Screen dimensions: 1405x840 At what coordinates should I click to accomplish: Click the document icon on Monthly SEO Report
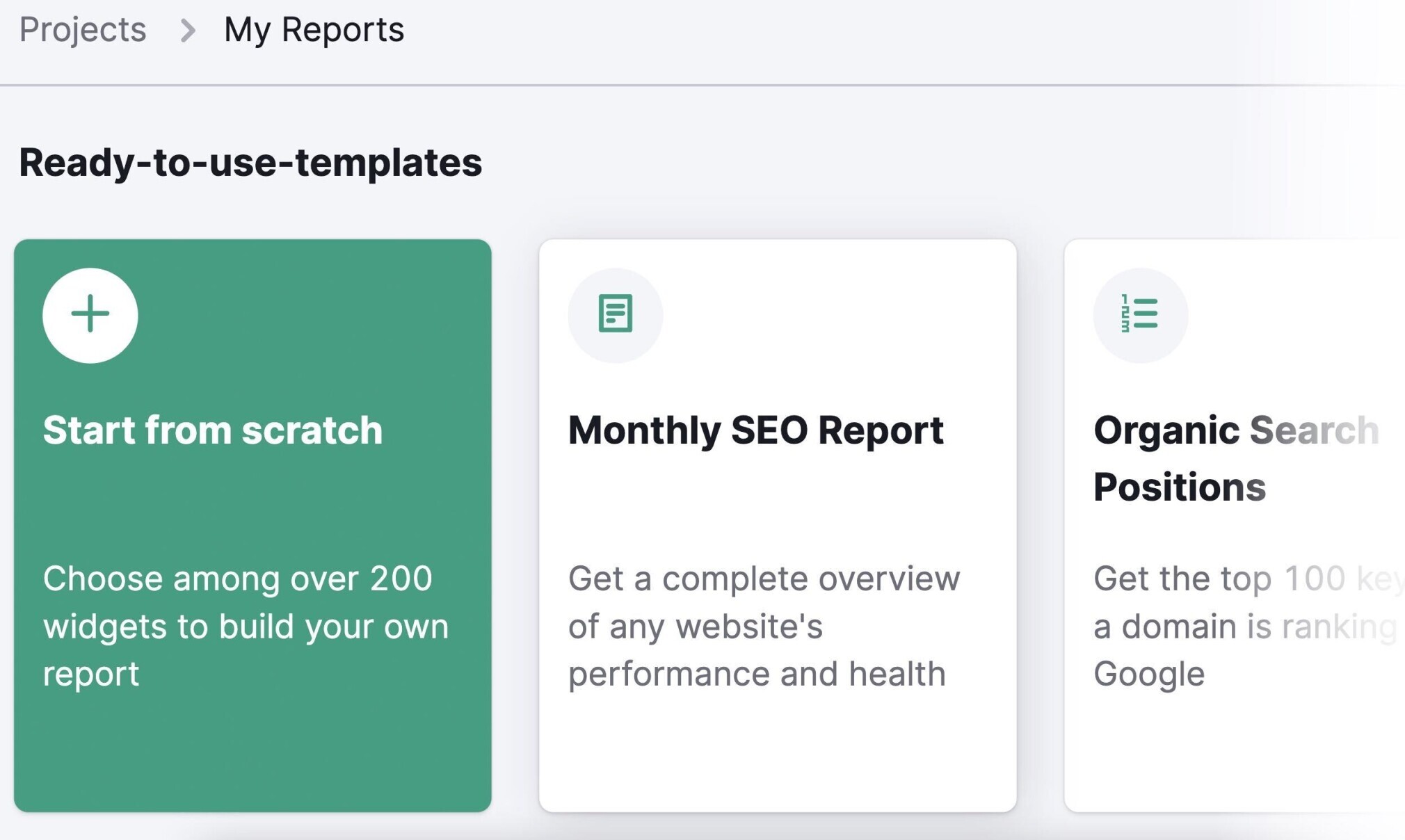pos(616,315)
